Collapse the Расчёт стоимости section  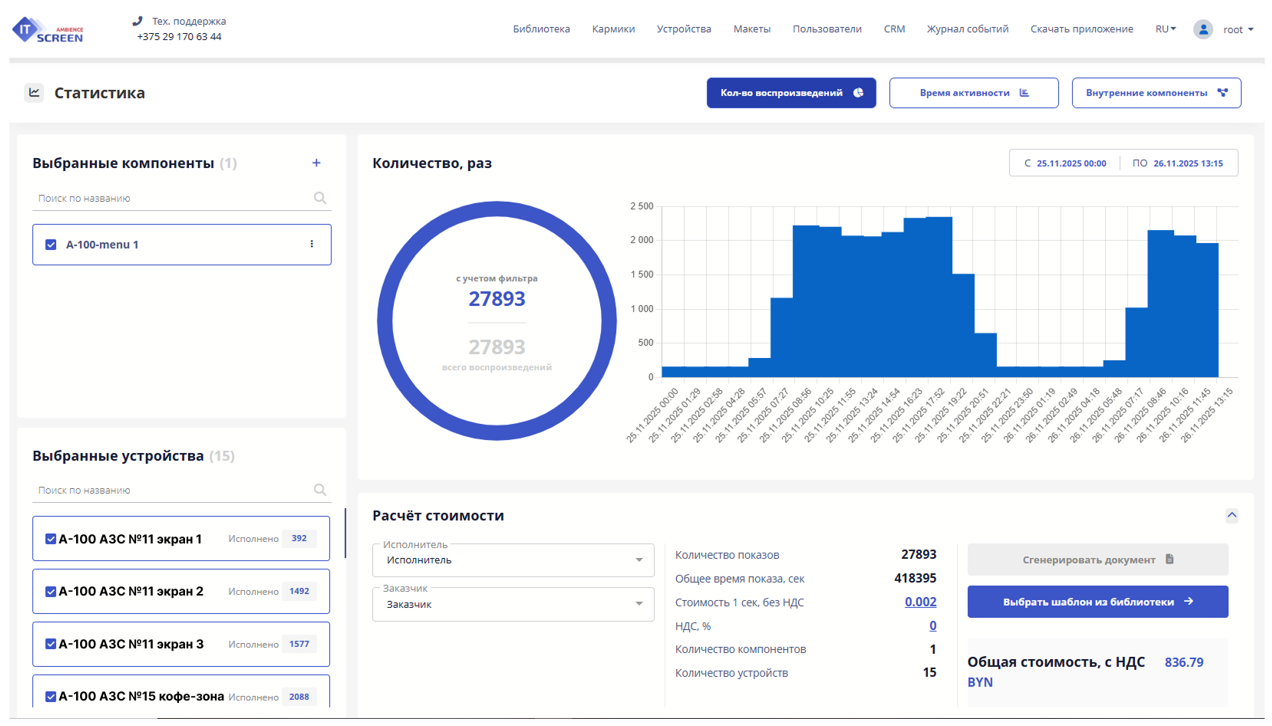(x=1231, y=515)
